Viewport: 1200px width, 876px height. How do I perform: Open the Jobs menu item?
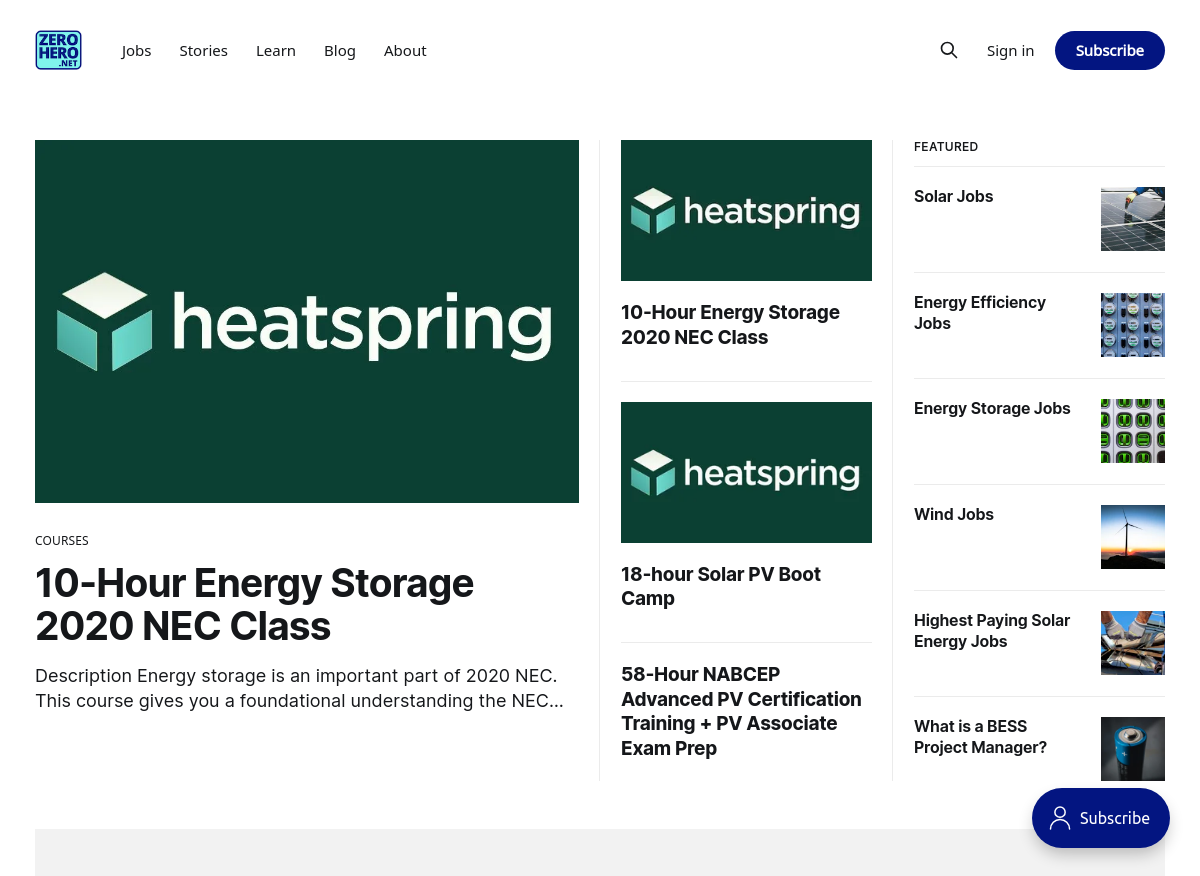coord(136,50)
